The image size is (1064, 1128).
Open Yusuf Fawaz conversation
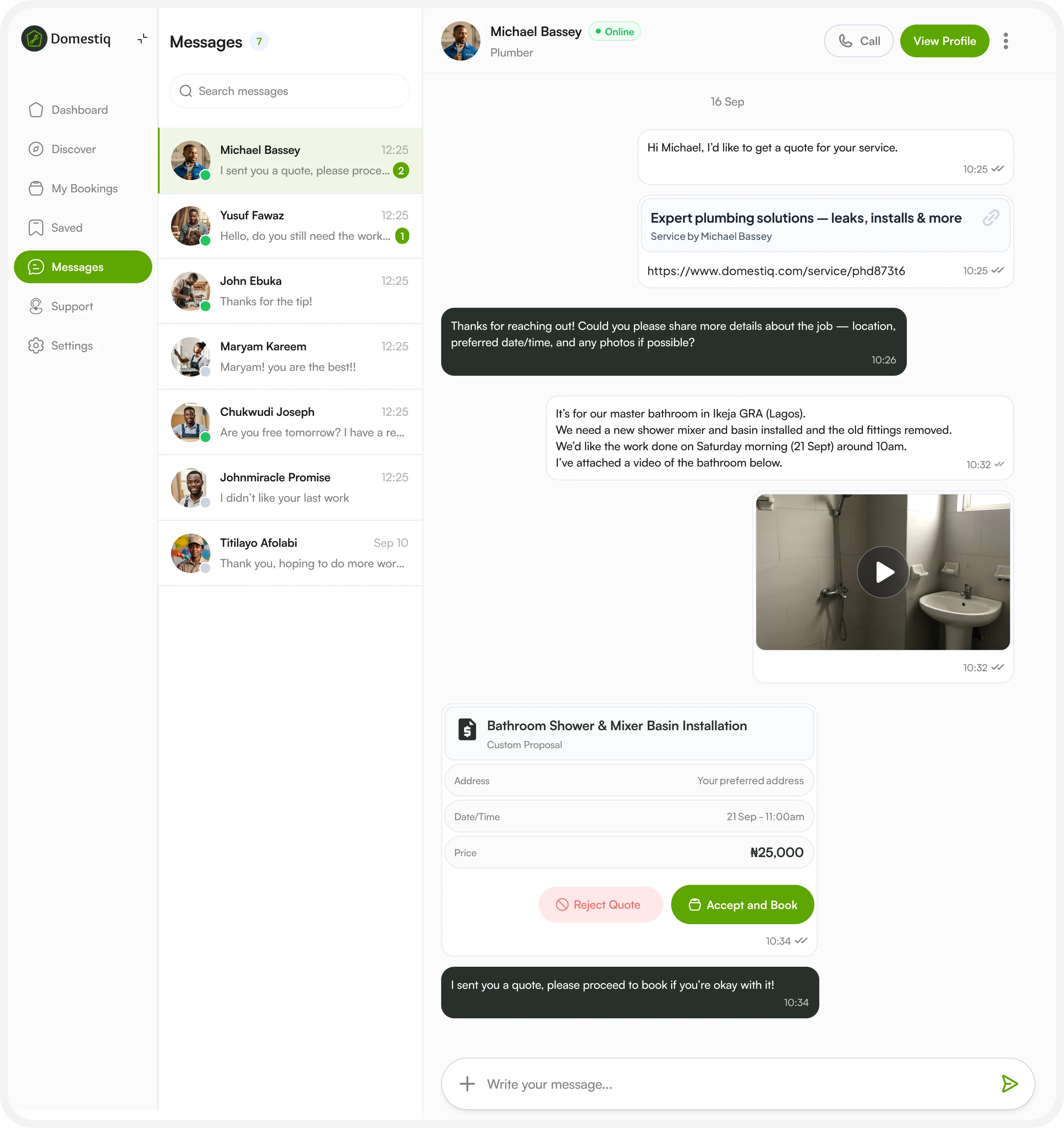(290, 226)
